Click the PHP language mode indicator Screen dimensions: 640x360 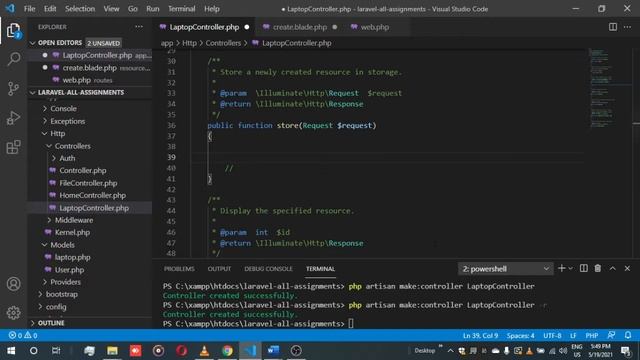[x=591, y=336]
